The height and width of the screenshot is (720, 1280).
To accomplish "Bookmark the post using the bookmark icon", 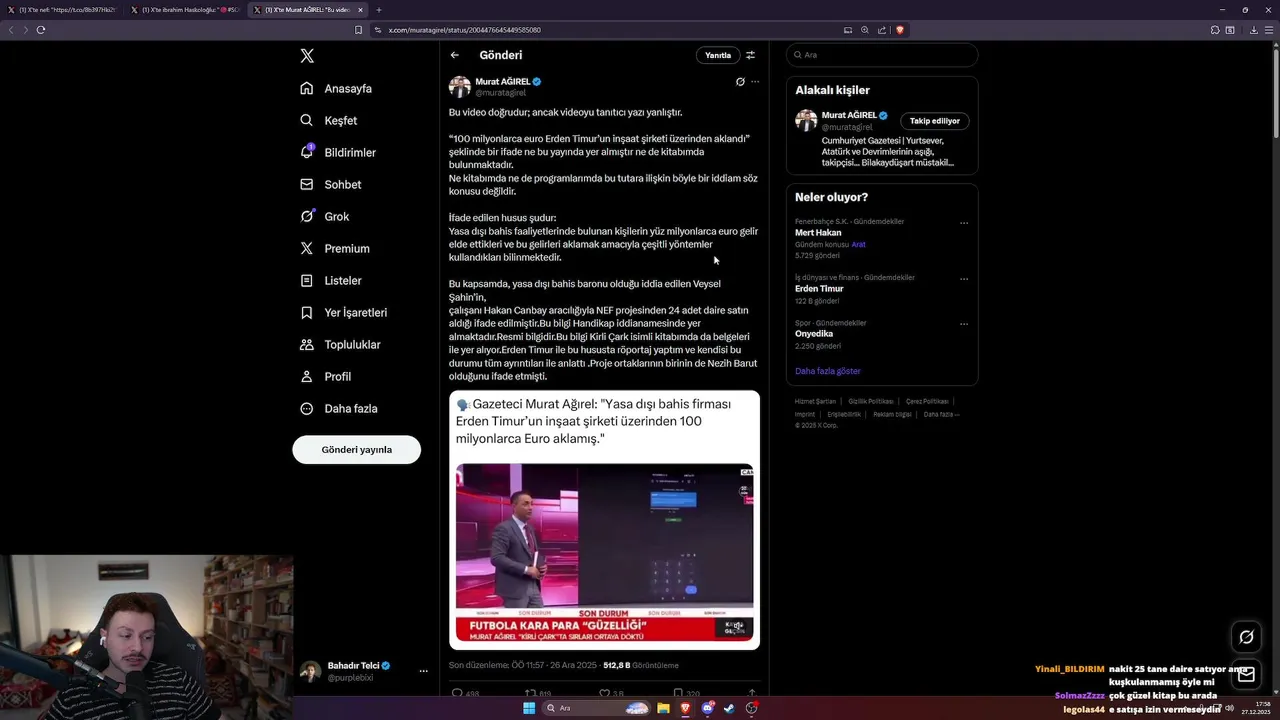I will pyautogui.click(x=678, y=692).
